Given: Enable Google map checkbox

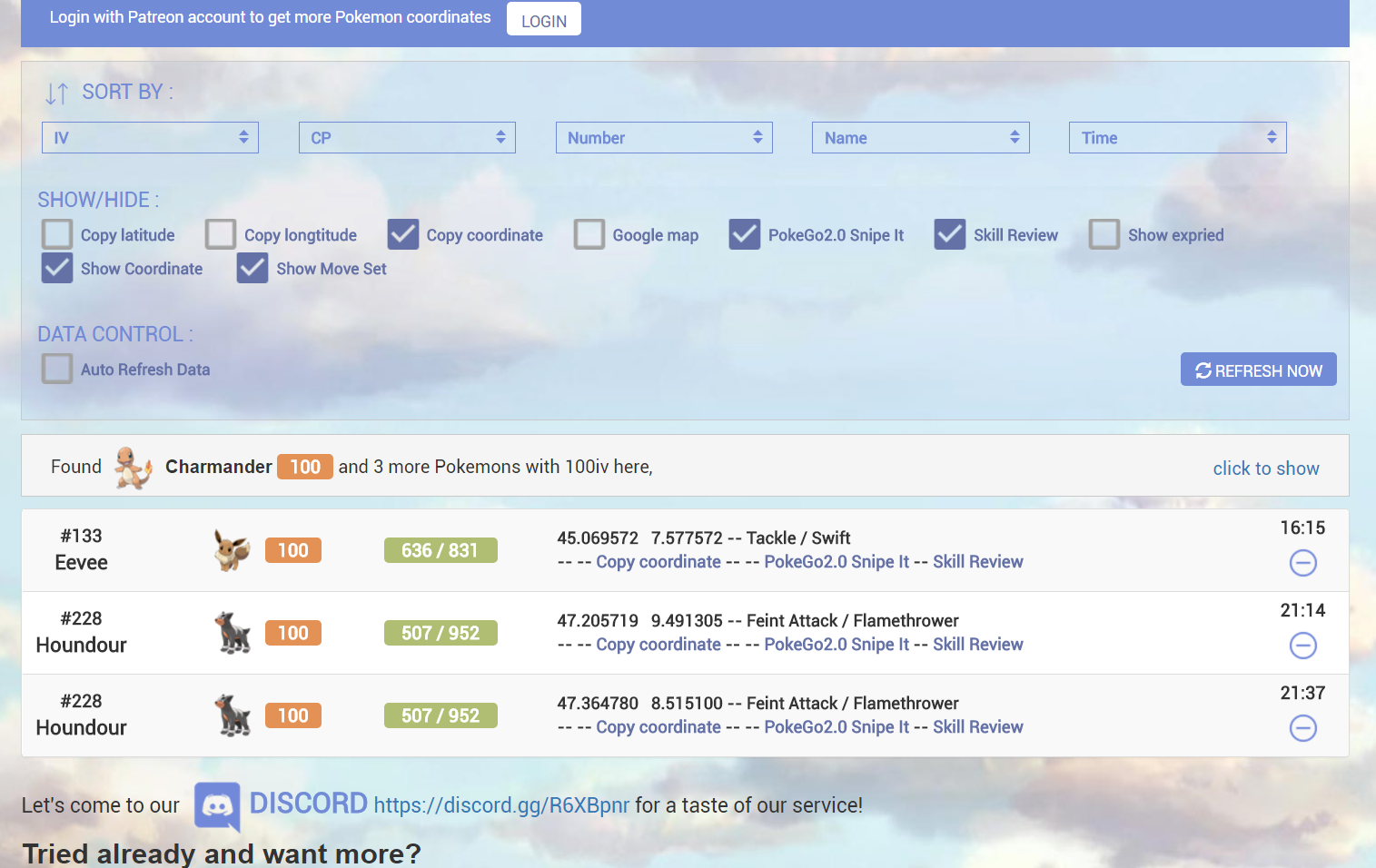Looking at the screenshot, I should pos(589,234).
